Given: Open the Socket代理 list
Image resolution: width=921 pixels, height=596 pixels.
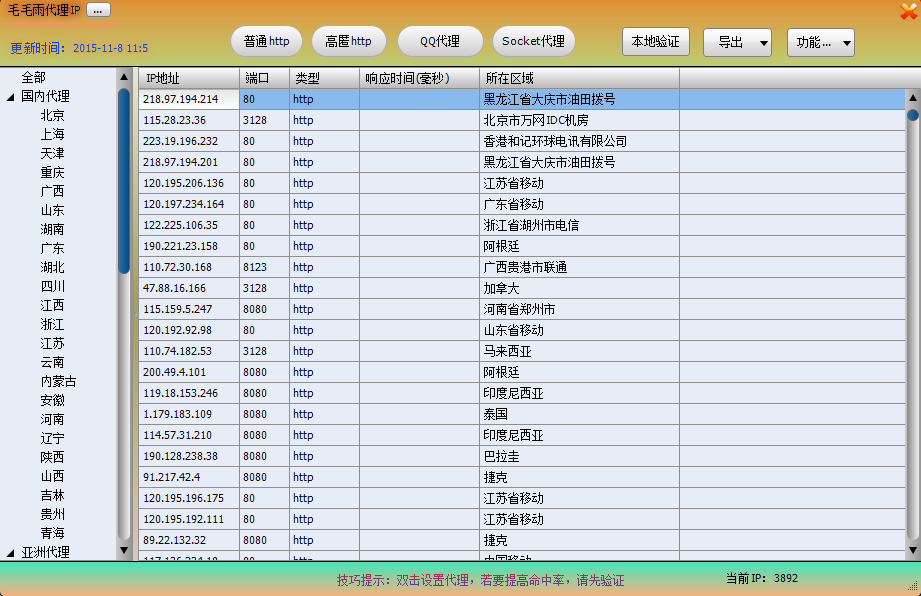Looking at the screenshot, I should coord(533,41).
